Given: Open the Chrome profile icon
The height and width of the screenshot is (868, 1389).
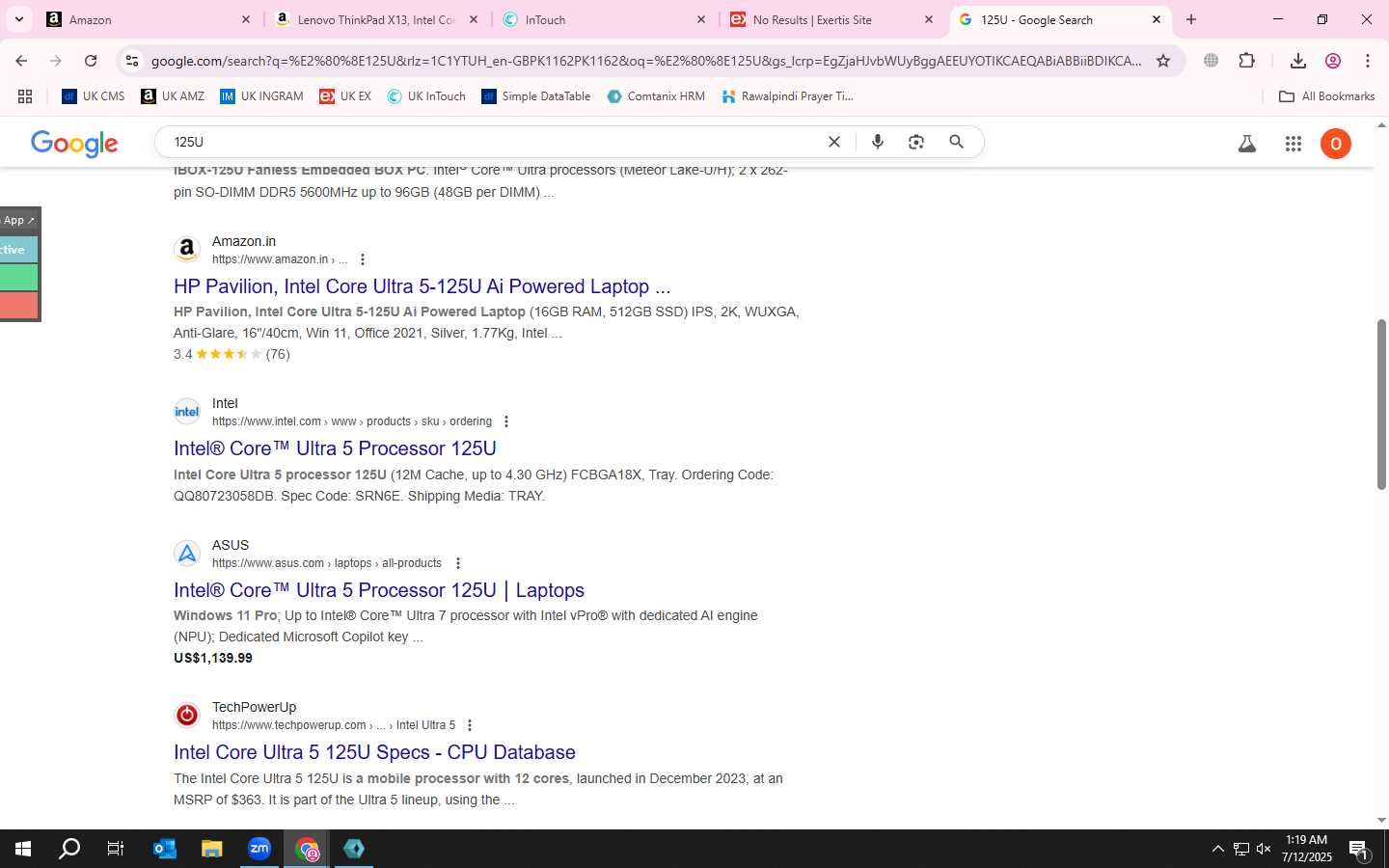Looking at the screenshot, I should point(1333,61).
